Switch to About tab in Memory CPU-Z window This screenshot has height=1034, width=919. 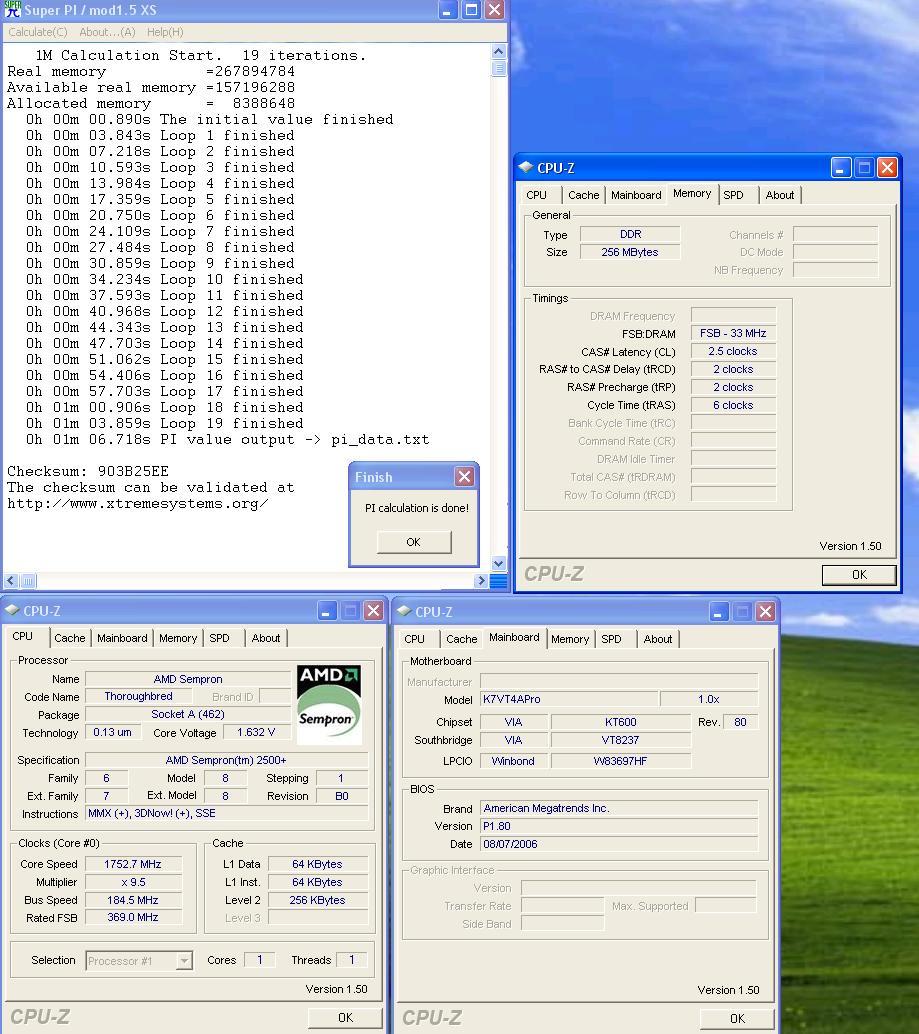tap(780, 195)
